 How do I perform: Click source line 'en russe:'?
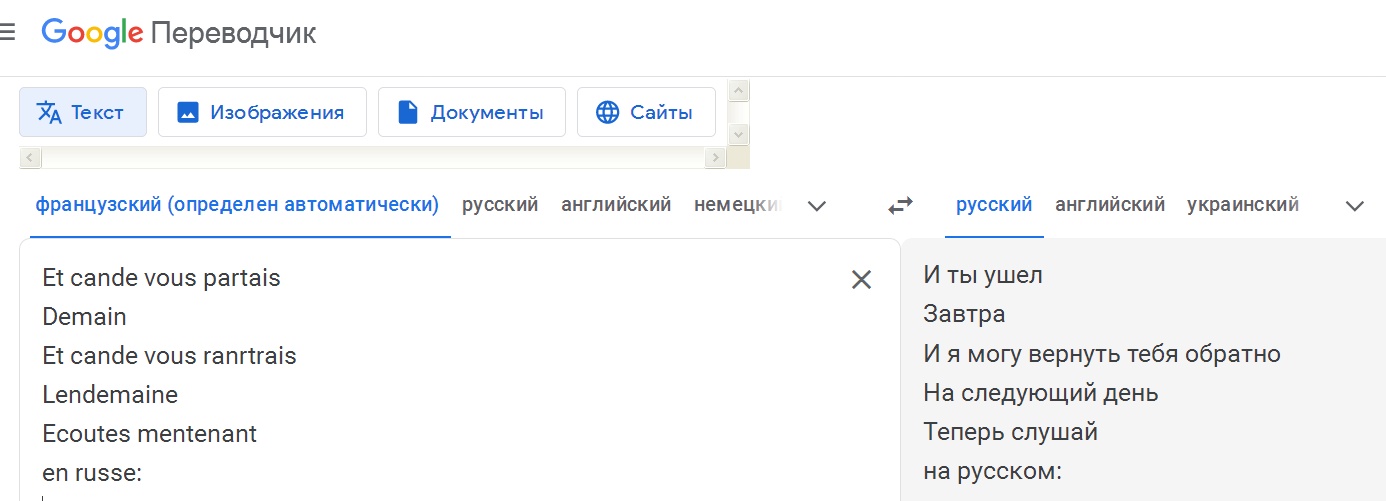[x=92, y=473]
